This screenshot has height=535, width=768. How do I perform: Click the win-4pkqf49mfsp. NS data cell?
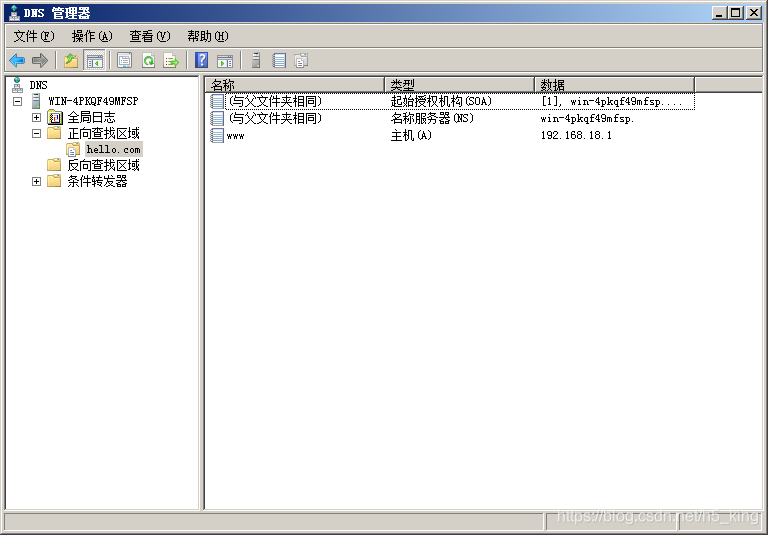tap(587, 119)
